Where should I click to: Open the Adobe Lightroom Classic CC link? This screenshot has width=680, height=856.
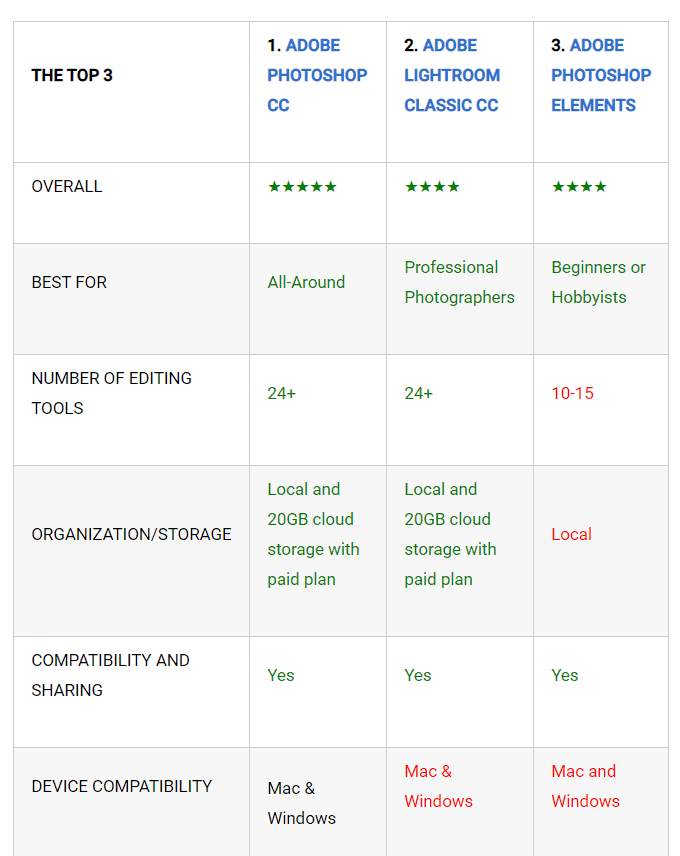452,75
